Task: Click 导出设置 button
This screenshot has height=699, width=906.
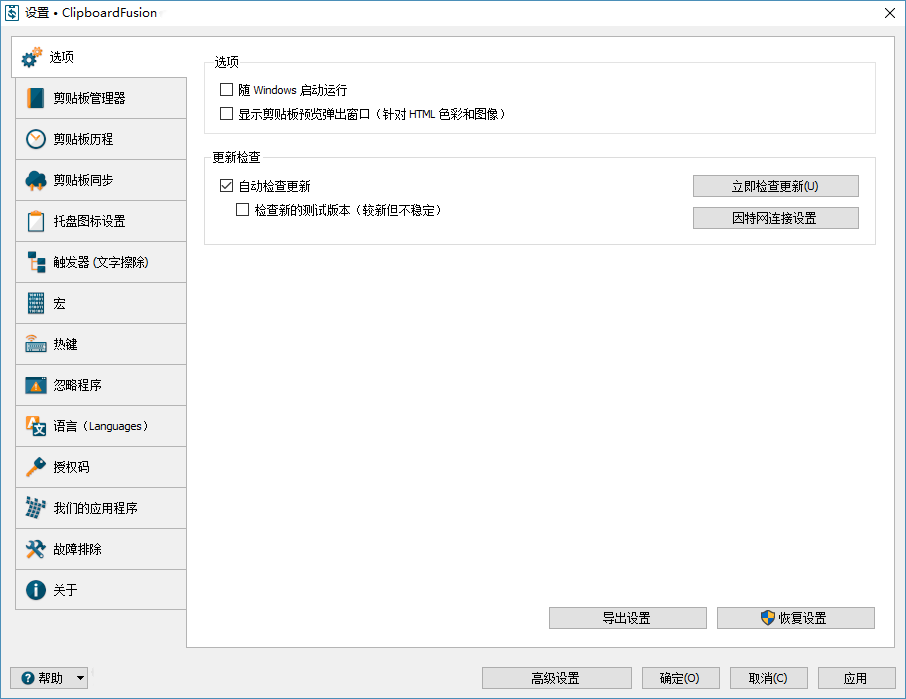Action: pyautogui.click(x=627, y=618)
